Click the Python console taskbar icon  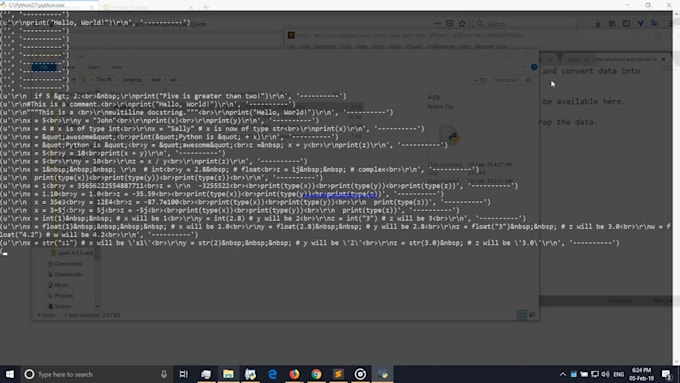[x=382, y=374]
